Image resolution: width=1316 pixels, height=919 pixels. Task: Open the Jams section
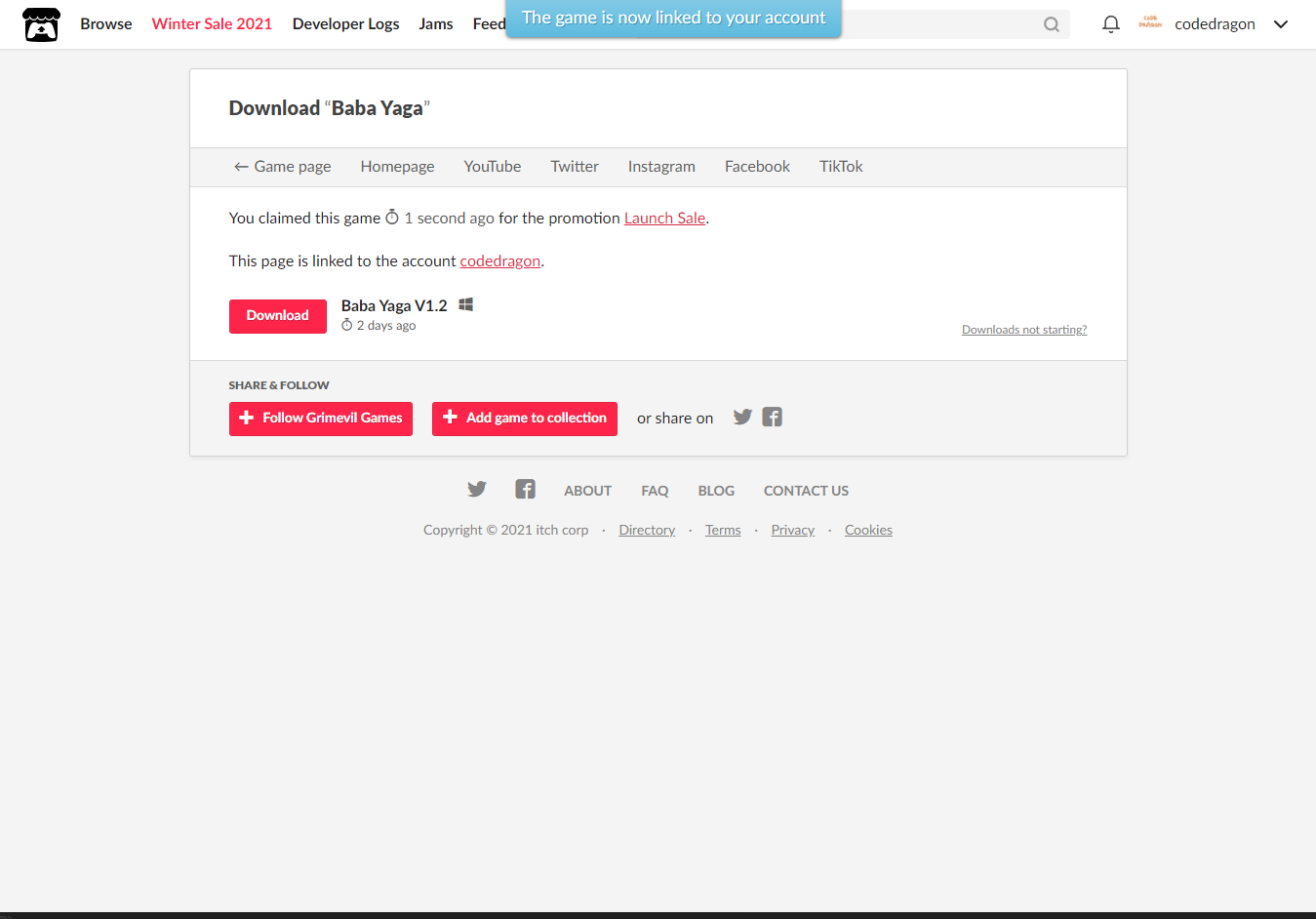[436, 23]
